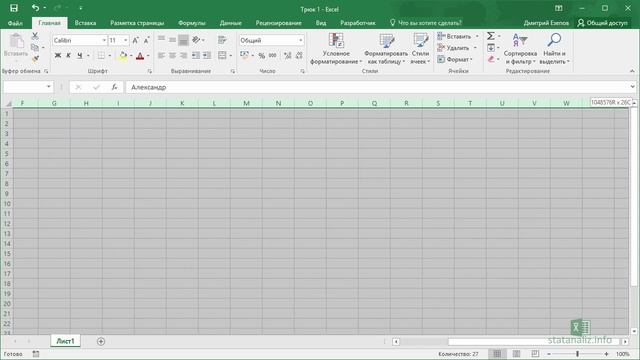Toggle top vertical alignment
This screenshot has width=640, height=360.
[162, 40]
